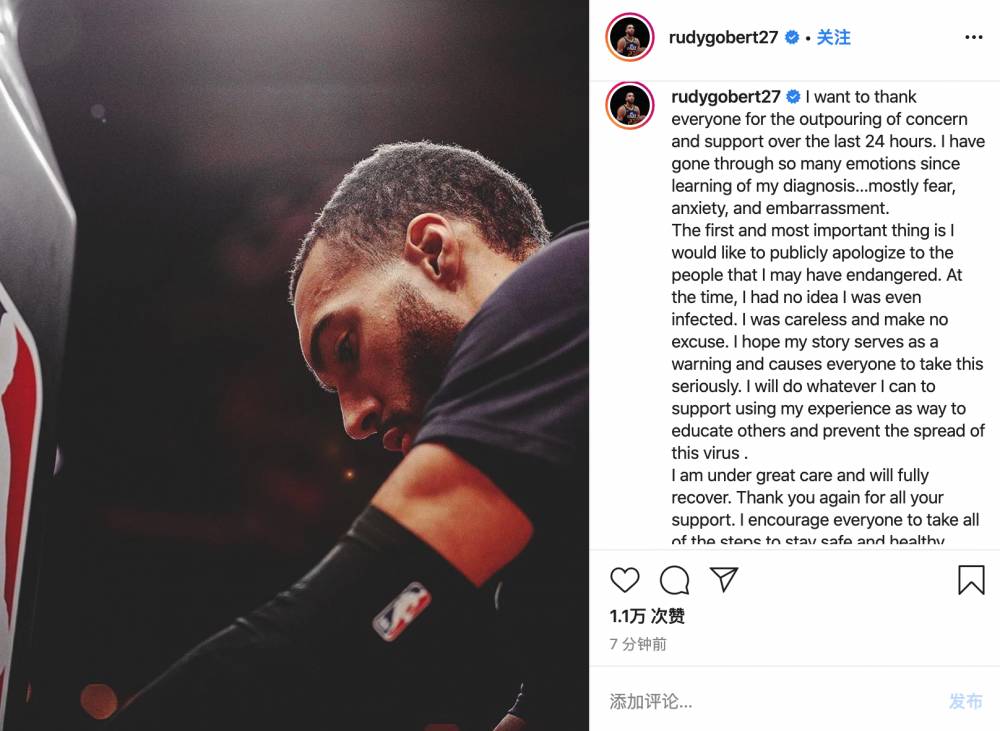1000x731 pixels.
Task: Save the post with the bookmark icon
Action: [971, 579]
